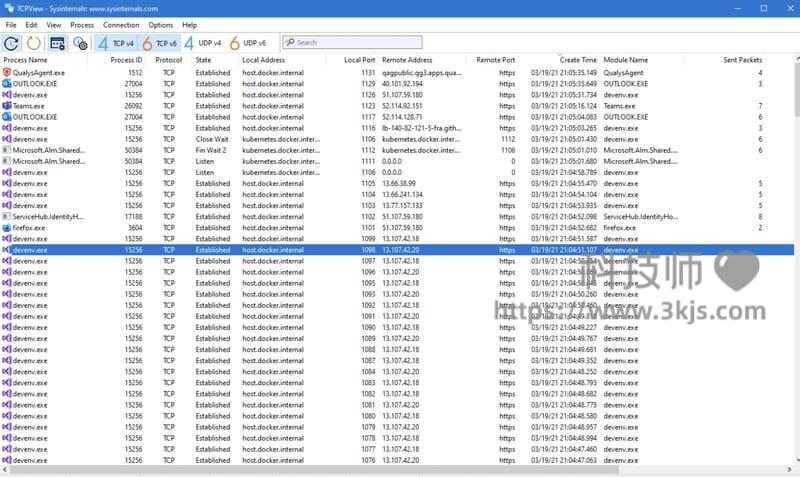Click the horizontal scrollbar thumb
This screenshot has height=477, width=800.
click(x=314, y=469)
